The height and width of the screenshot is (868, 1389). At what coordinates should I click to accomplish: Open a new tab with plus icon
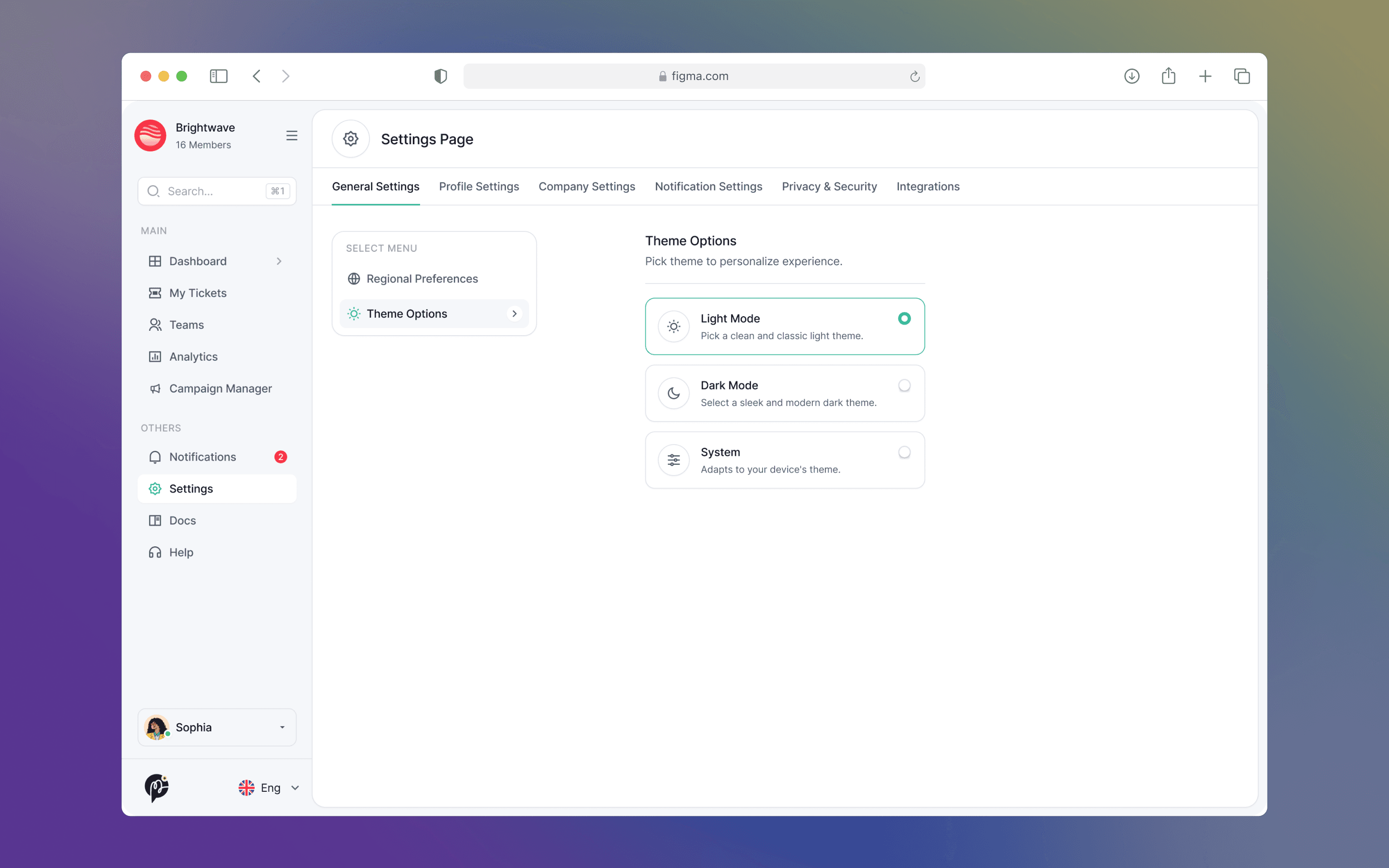point(1205,76)
